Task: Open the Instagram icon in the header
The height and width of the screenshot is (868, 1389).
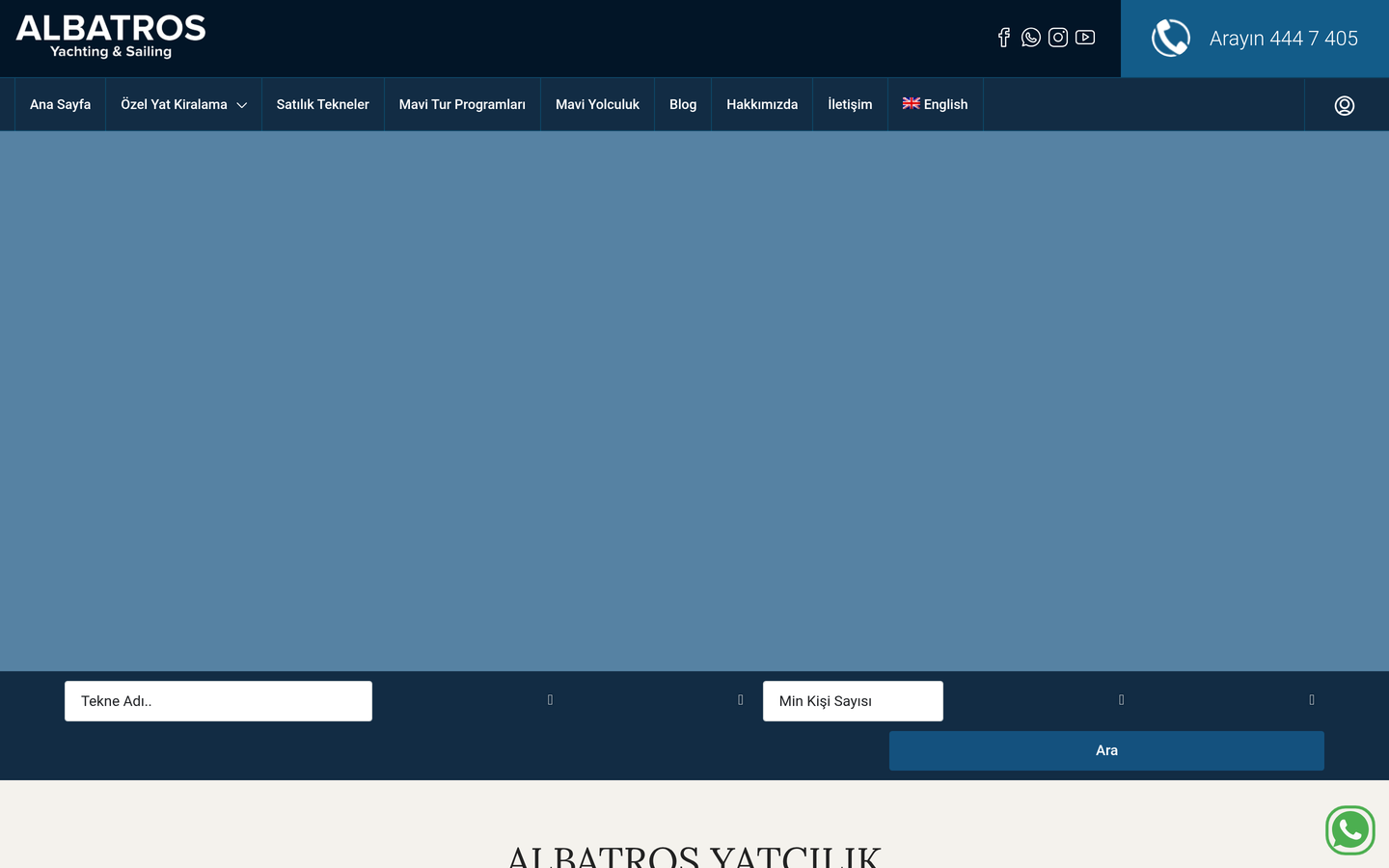Action: click(x=1058, y=38)
